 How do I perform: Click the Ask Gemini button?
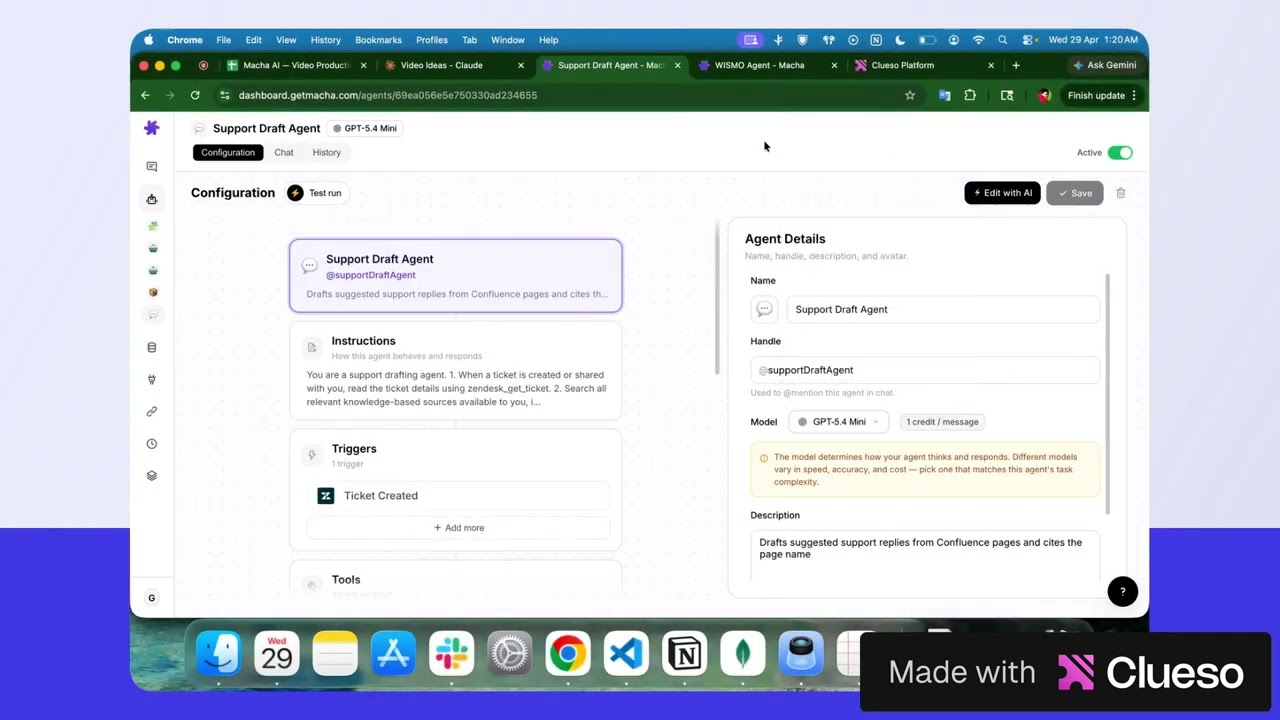(x=1104, y=65)
